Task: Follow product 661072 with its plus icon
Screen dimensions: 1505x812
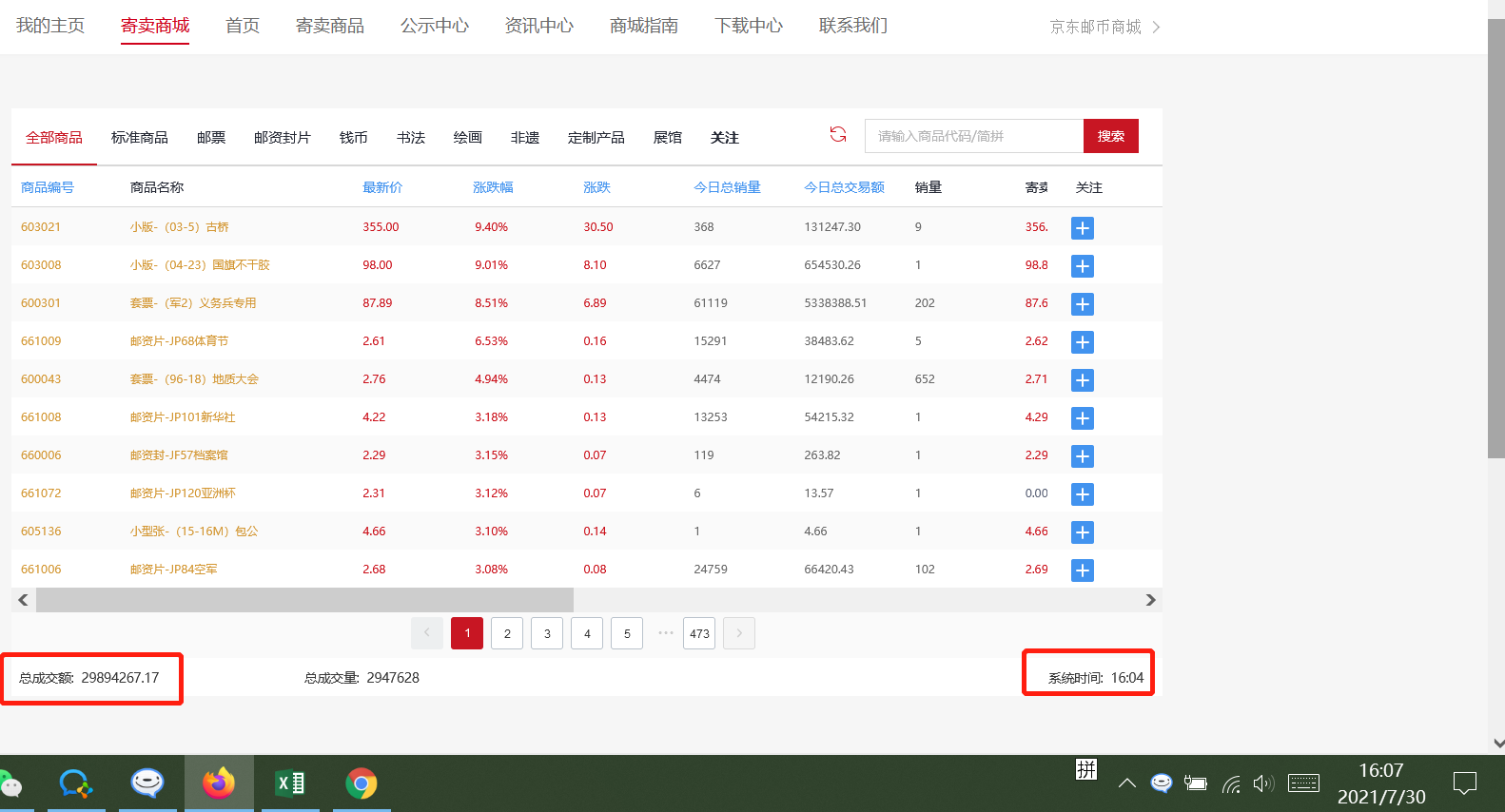Action: (1083, 494)
